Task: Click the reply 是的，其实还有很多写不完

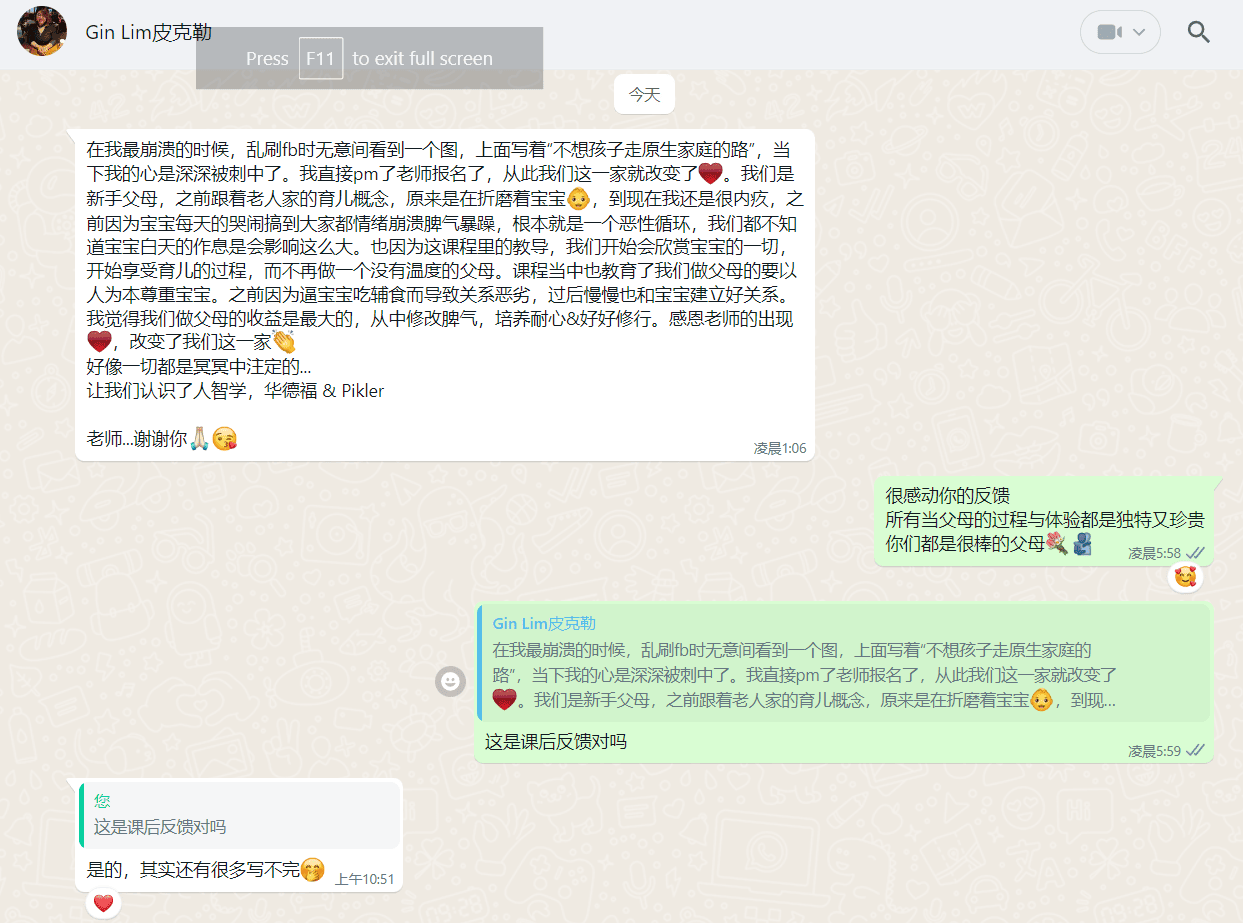Action: pos(205,870)
